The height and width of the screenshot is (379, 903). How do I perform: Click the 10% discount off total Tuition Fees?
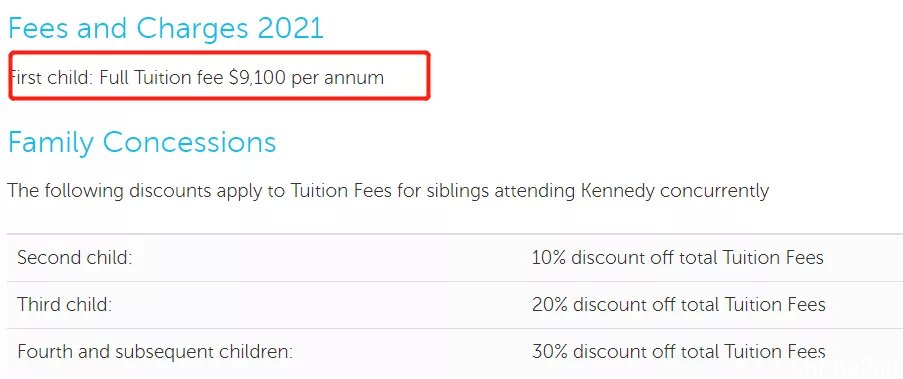coord(678,257)
